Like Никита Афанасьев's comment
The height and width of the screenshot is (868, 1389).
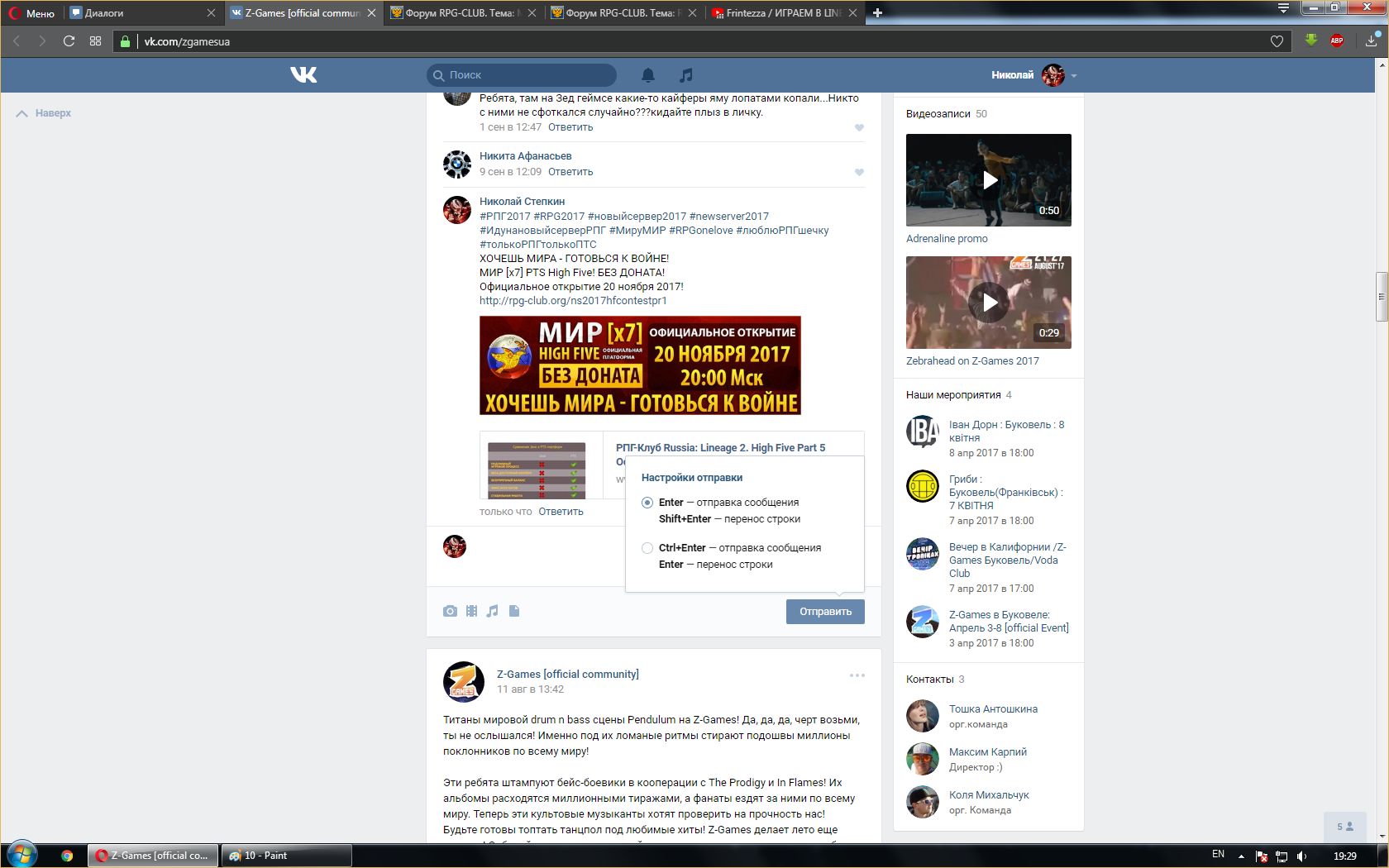[859, 172]
